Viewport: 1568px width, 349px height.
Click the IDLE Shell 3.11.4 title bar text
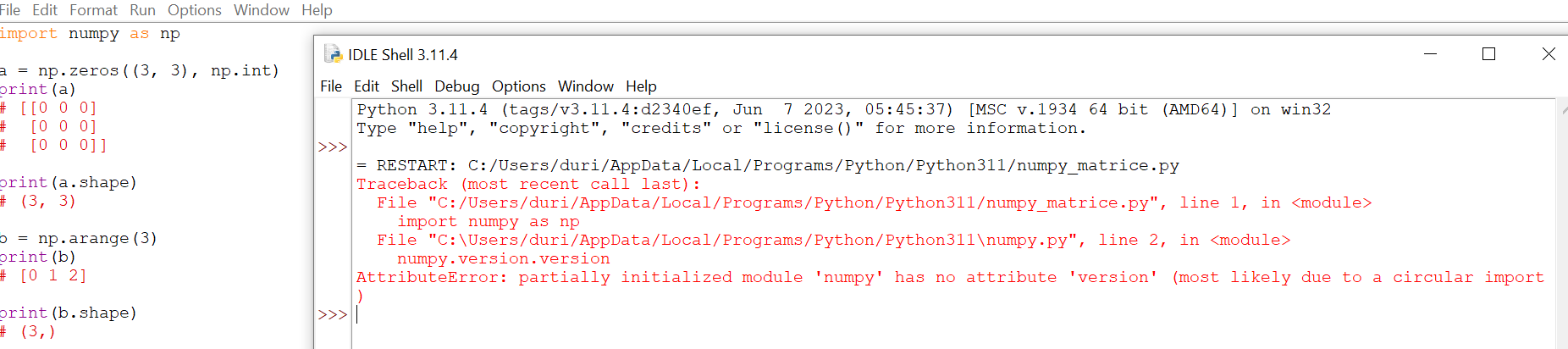click(403, 55)
